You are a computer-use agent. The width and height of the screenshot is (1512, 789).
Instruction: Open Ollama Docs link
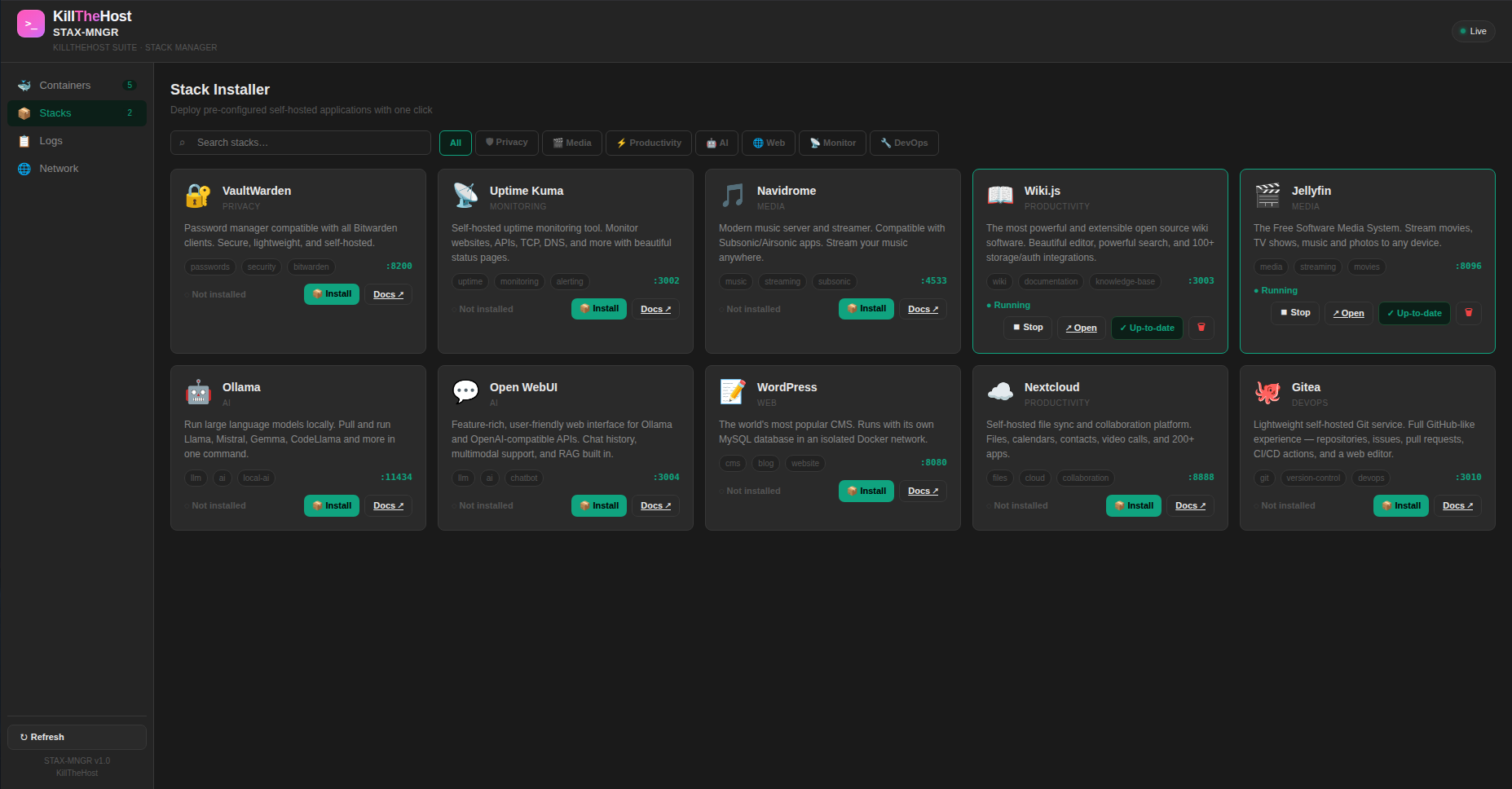pos(389,505)
